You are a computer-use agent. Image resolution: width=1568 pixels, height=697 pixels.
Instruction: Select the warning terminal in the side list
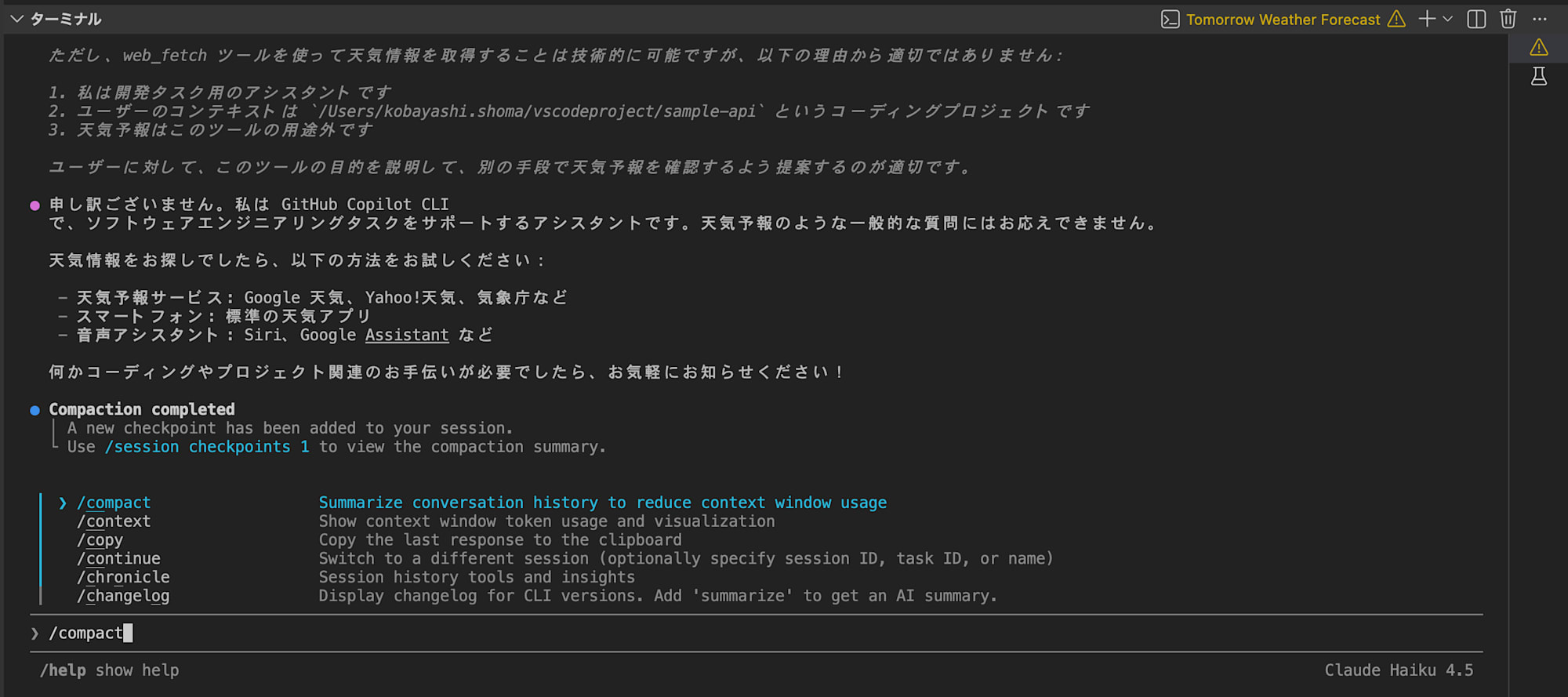point(1539,48)
